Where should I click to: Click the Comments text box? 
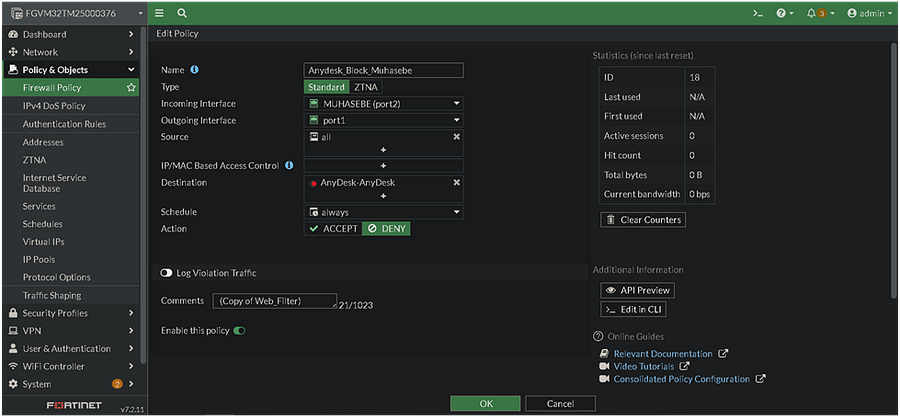tap(275, 301)
